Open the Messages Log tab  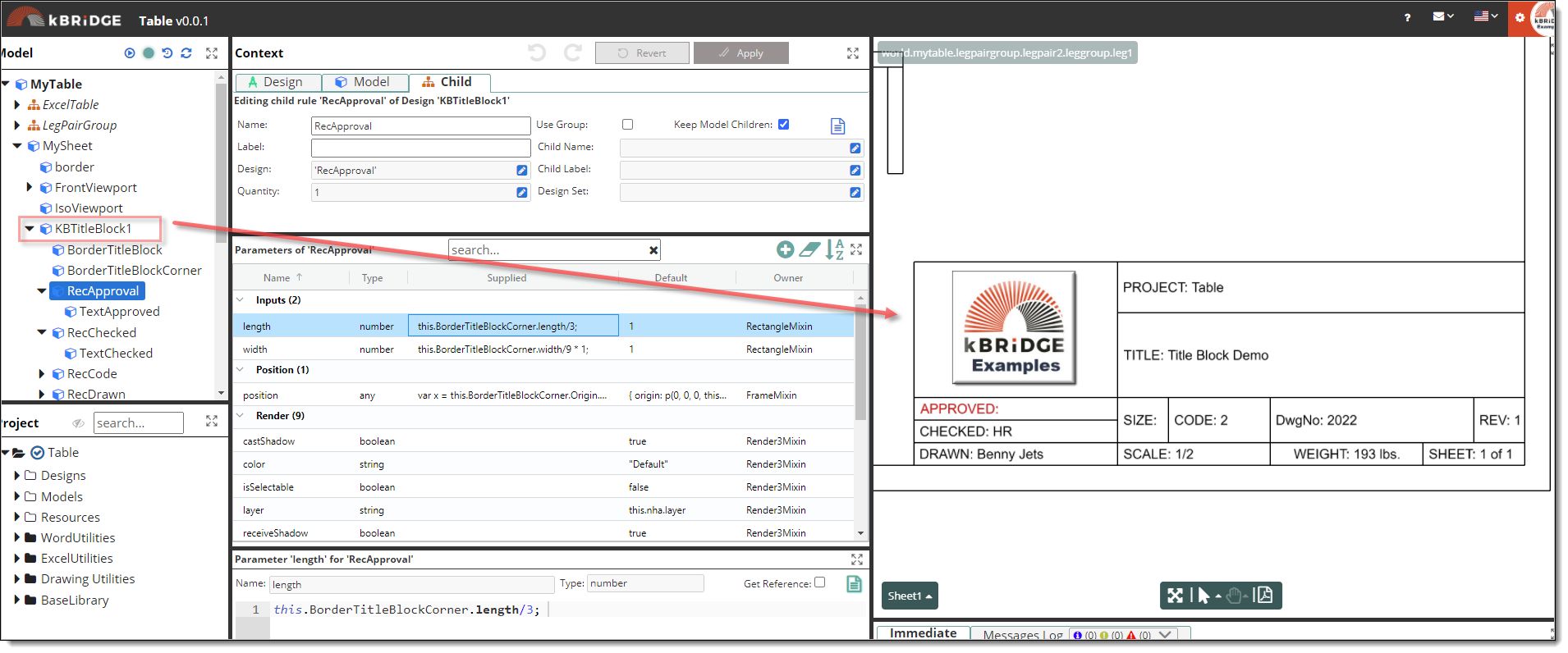1080,634
